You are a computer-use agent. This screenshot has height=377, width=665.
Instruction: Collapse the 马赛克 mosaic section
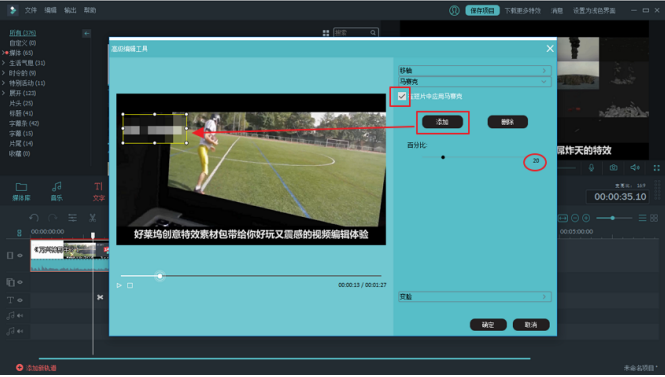coord(475,81)
